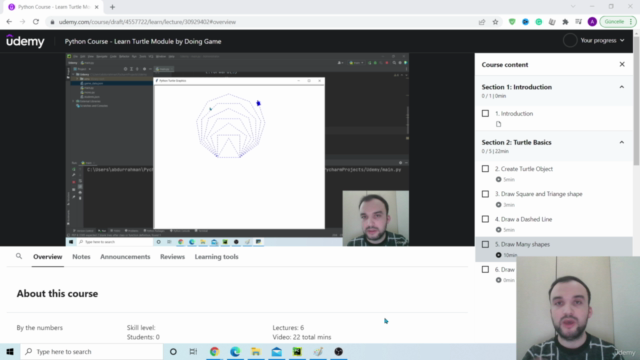
Task: Close the Course content panel
Action: pos(622,64)
